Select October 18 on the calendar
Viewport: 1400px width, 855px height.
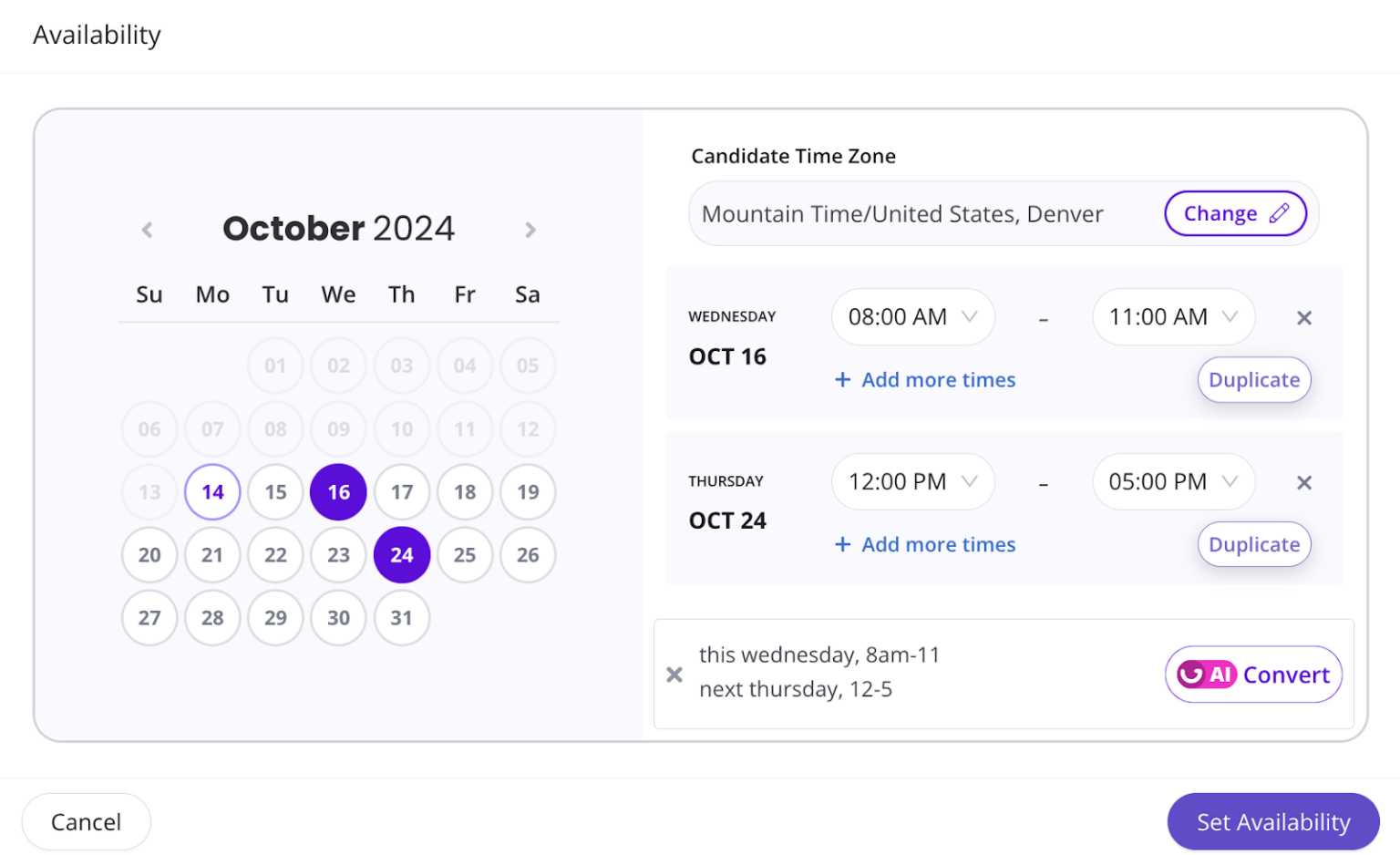tap(465, 491)
